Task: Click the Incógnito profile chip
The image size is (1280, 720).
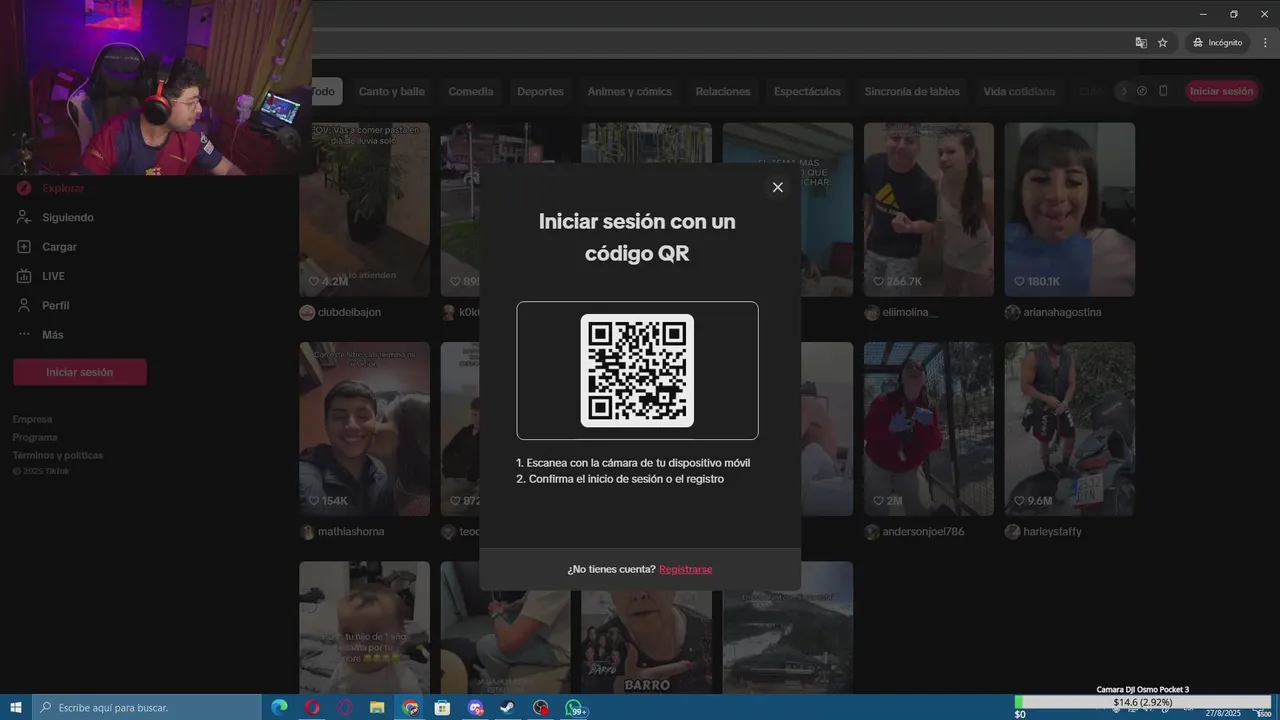Action: [x=1217, y=43]
